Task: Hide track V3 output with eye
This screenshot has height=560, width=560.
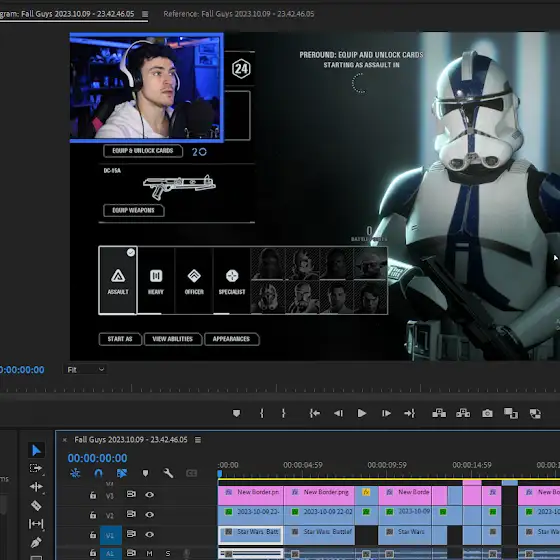Action: coord(150,495)
